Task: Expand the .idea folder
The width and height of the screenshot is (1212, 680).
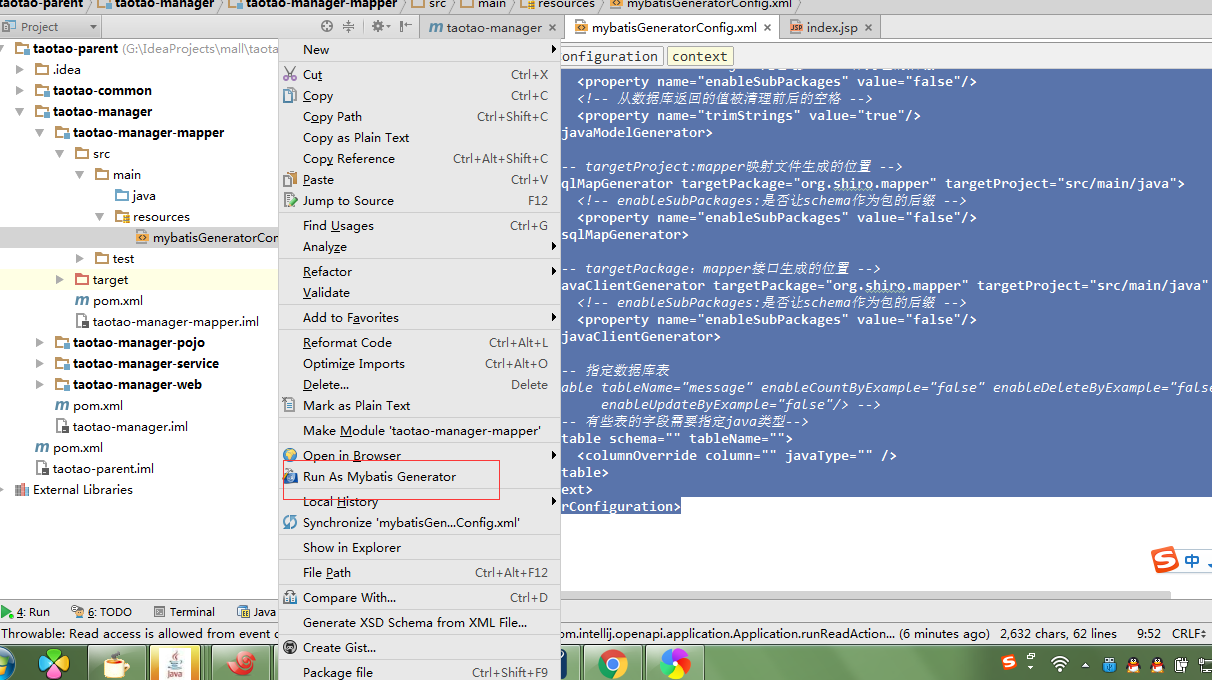Action: (x=20, y=70)
